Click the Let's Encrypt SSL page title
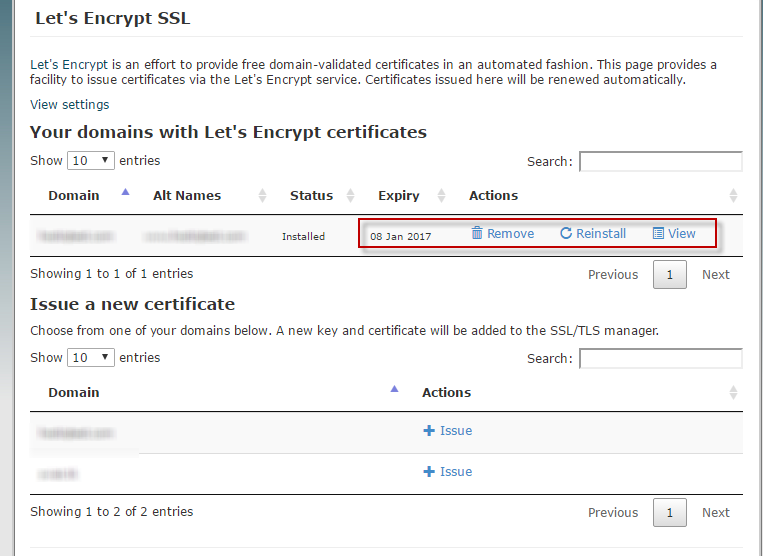 pos(113,18)
